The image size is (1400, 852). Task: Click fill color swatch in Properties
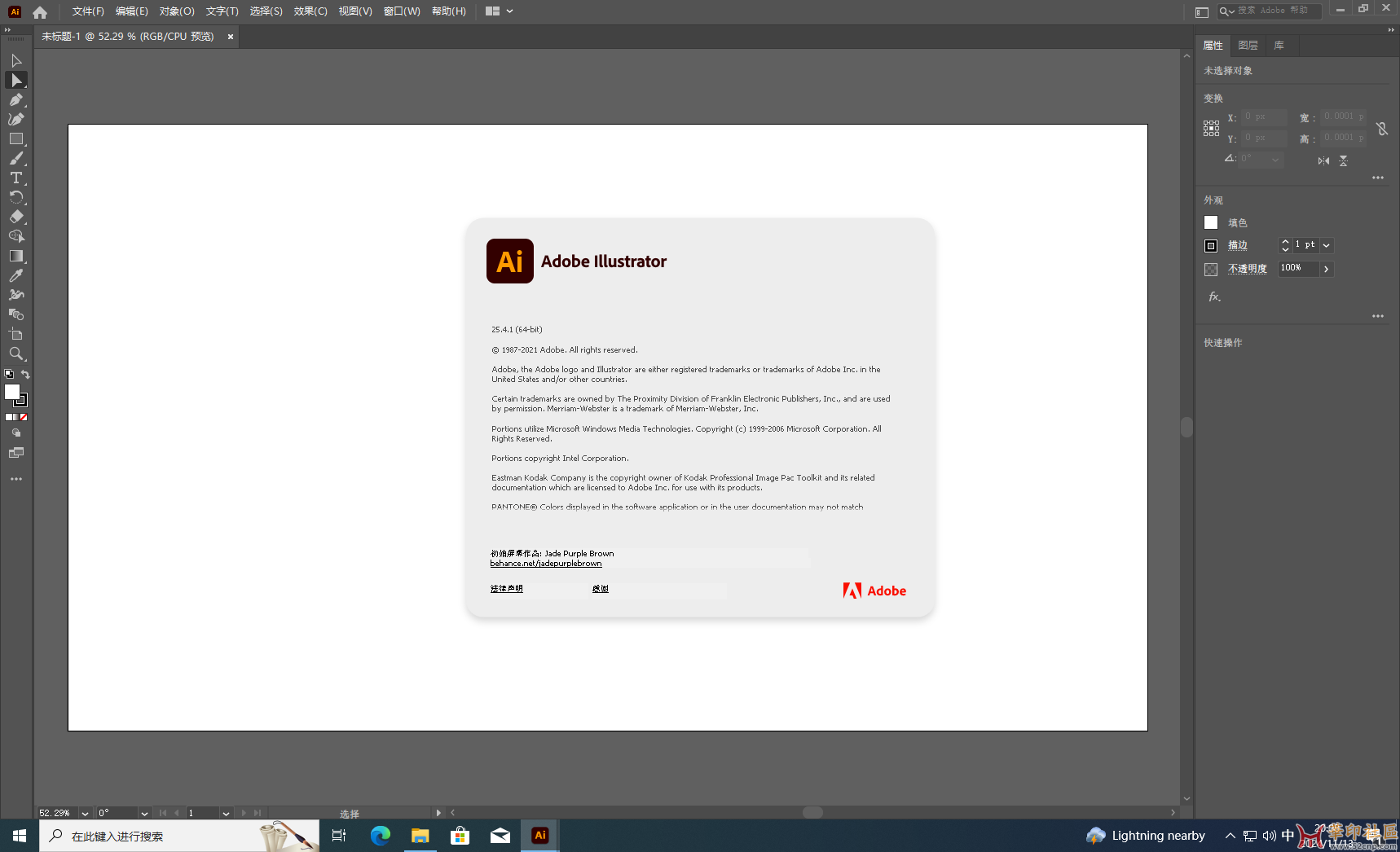click(1211, 222)
